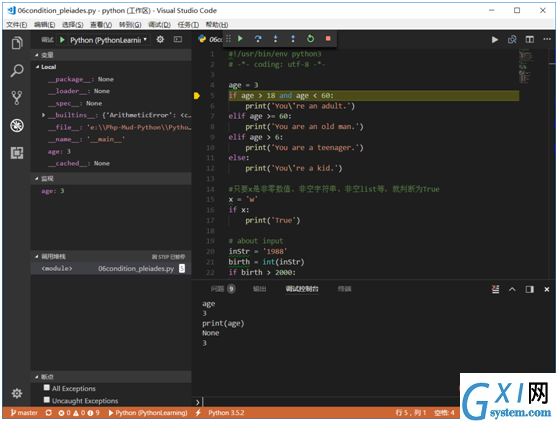Viewport: 558px width, 421px height.
Task: Open the Python debug configuration dropdown
Action: (109, 40)
